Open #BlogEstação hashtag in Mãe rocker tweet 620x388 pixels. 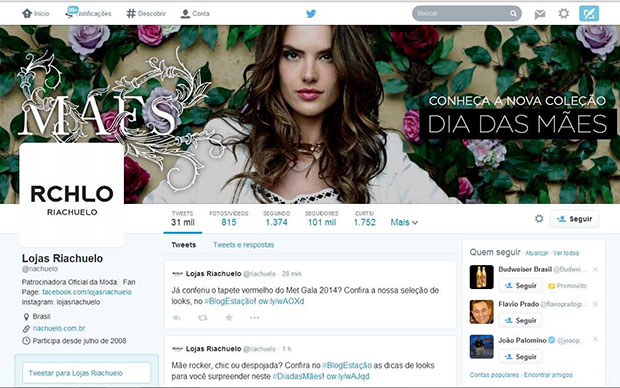click(347, 365)
